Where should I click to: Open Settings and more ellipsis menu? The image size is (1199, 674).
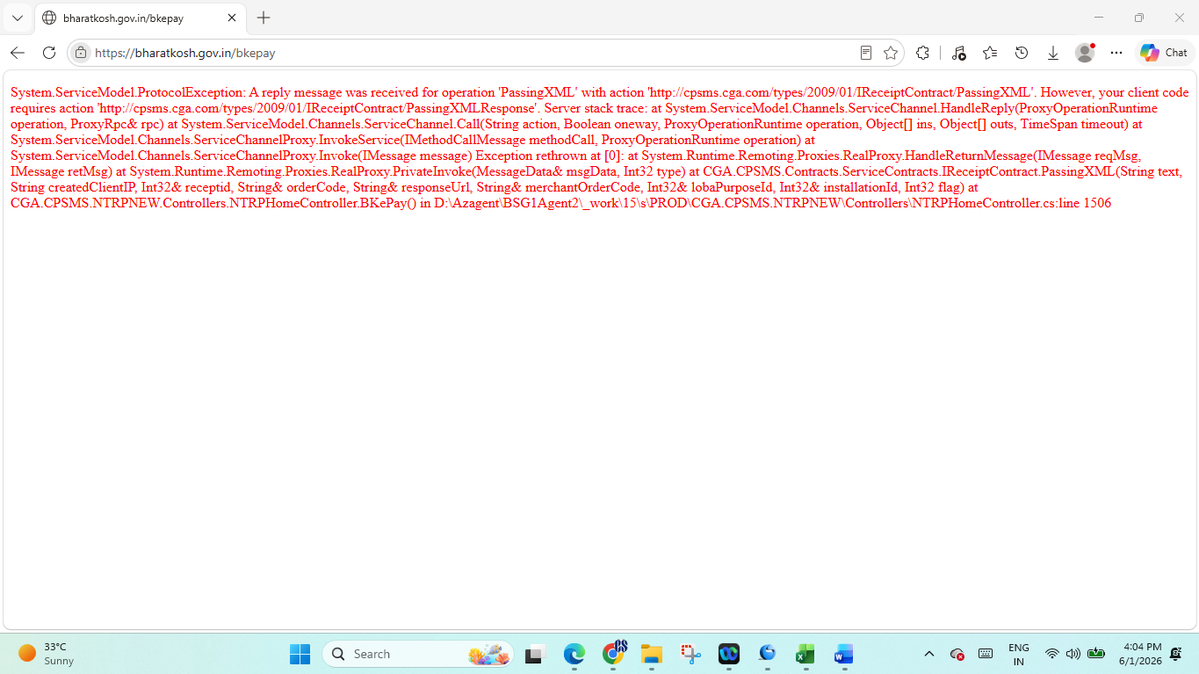point(1116,53)
